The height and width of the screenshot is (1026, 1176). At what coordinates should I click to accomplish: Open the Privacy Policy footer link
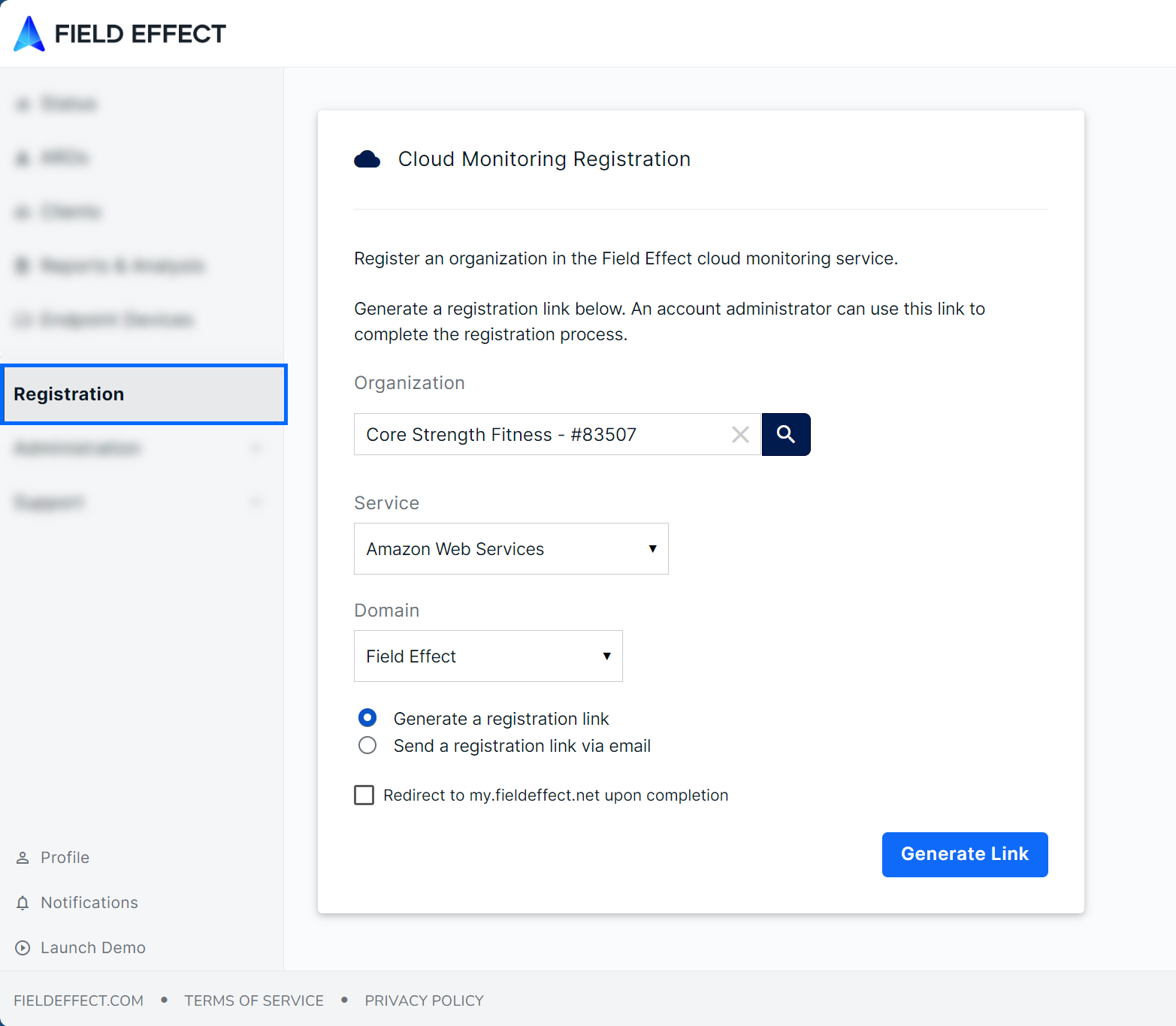425,1000
